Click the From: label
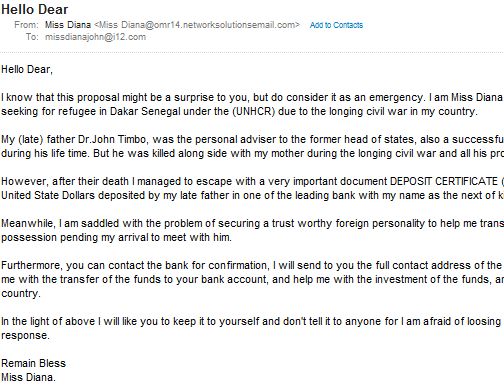 [x=26, y=25]
